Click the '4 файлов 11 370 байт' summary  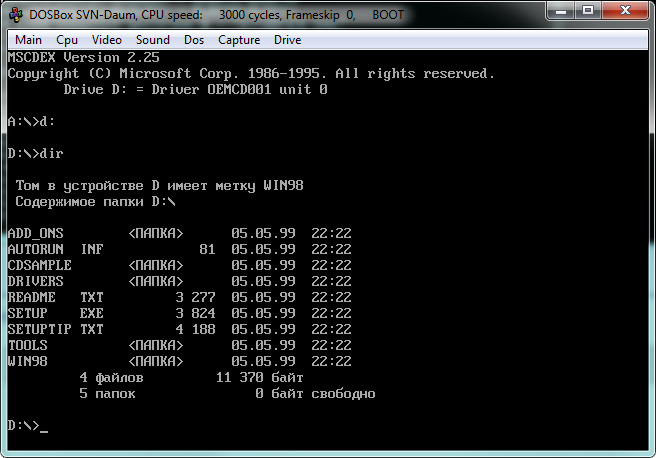tap(191, 377)
